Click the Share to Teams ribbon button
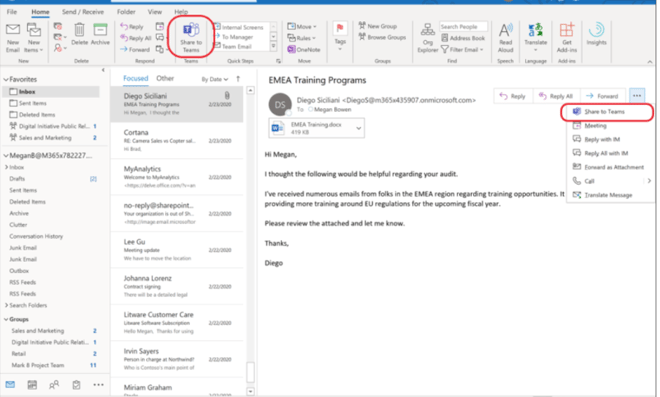Image resolution: width=660 pixels, height=397 pixels. tap(191, 38)
